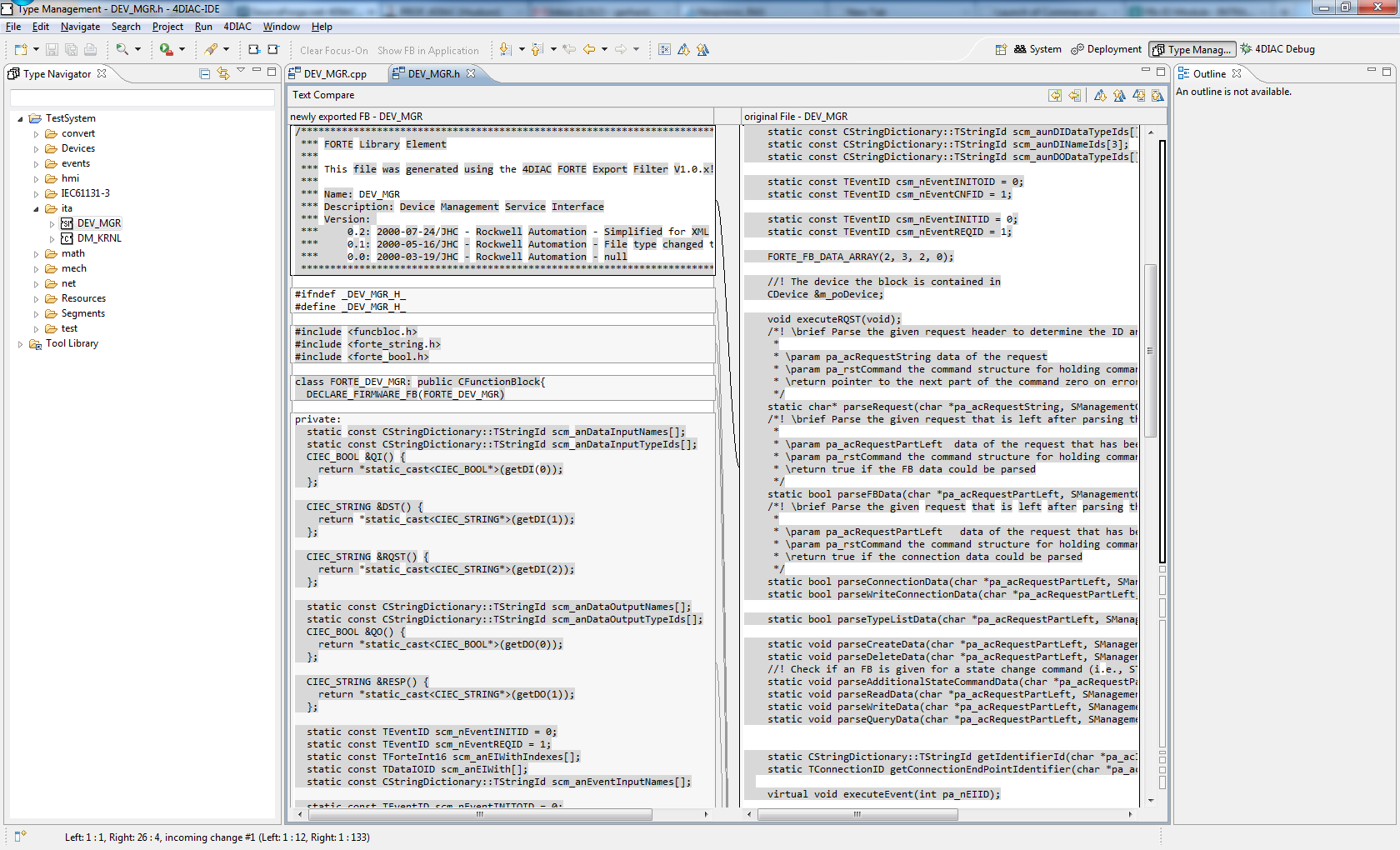Click the status bar quick-access icon

21,836
